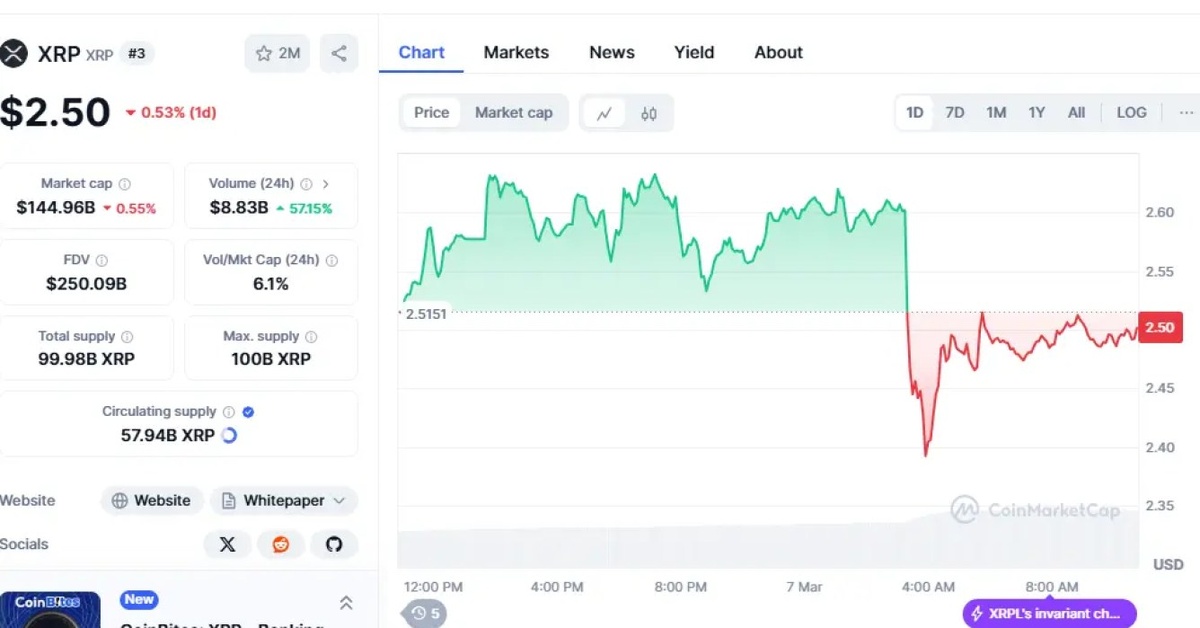1200x628 pixels.
Task: Open the Reddit social link
Action: pos(281,544)
